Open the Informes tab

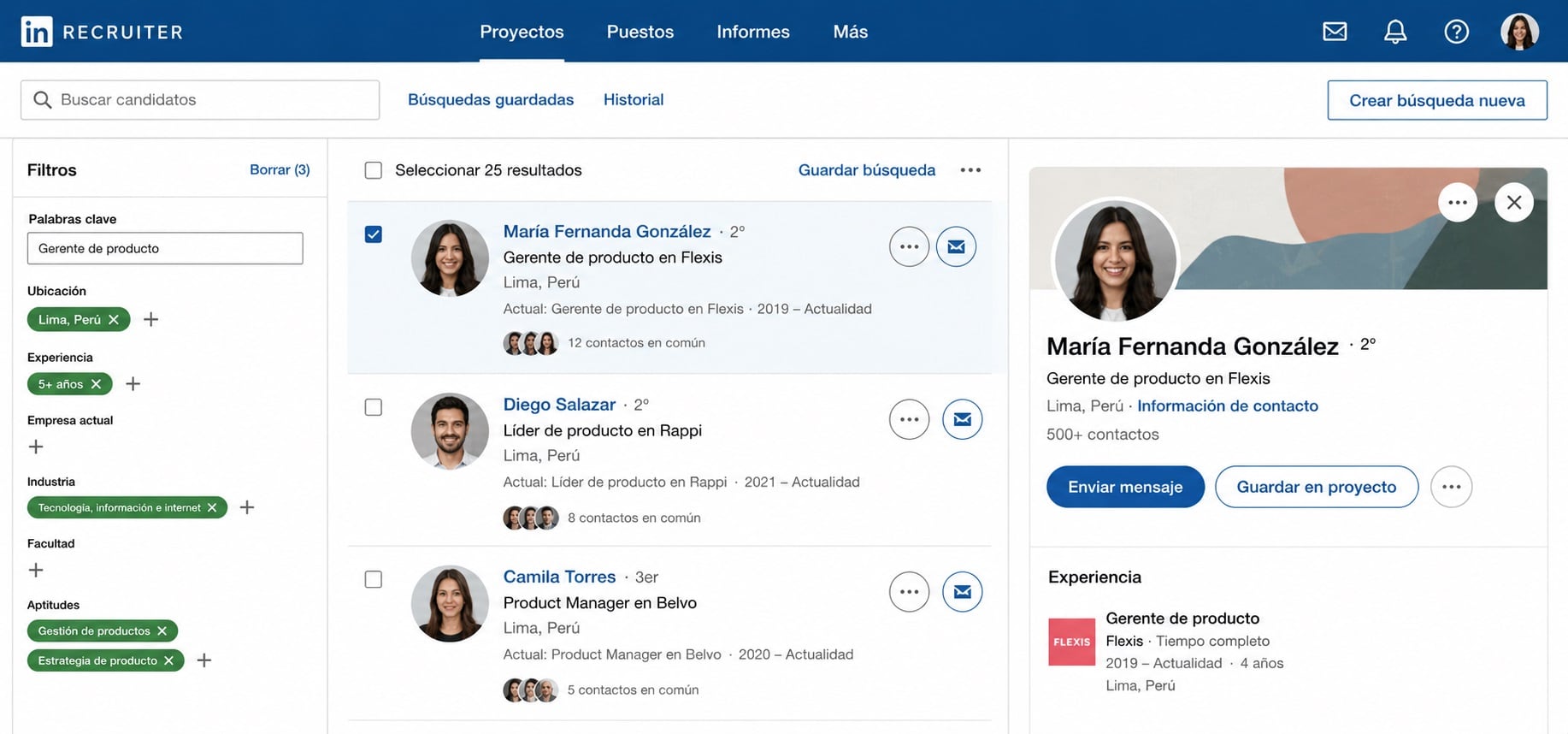[753, 32]
